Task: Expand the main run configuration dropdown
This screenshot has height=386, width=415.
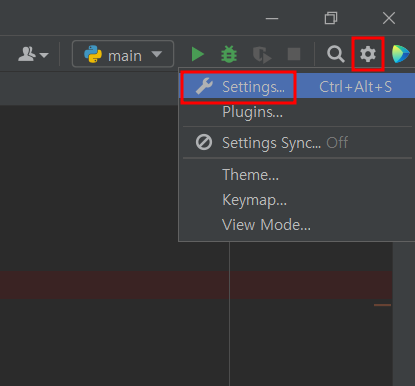Action: [x=123, y=54]
